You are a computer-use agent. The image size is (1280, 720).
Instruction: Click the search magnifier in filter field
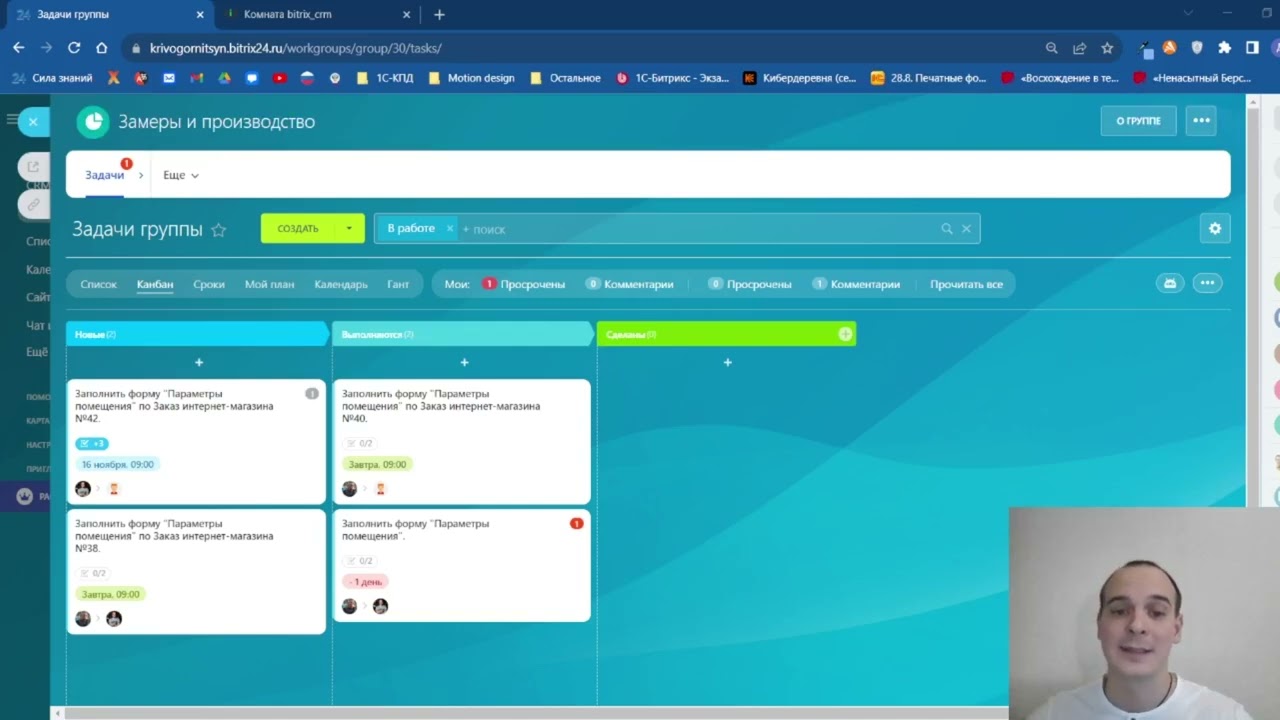(x=946, y=229)
